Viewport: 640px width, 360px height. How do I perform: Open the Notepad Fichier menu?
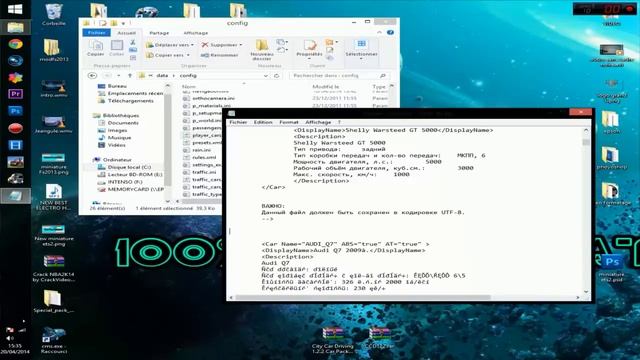(238, 122)
